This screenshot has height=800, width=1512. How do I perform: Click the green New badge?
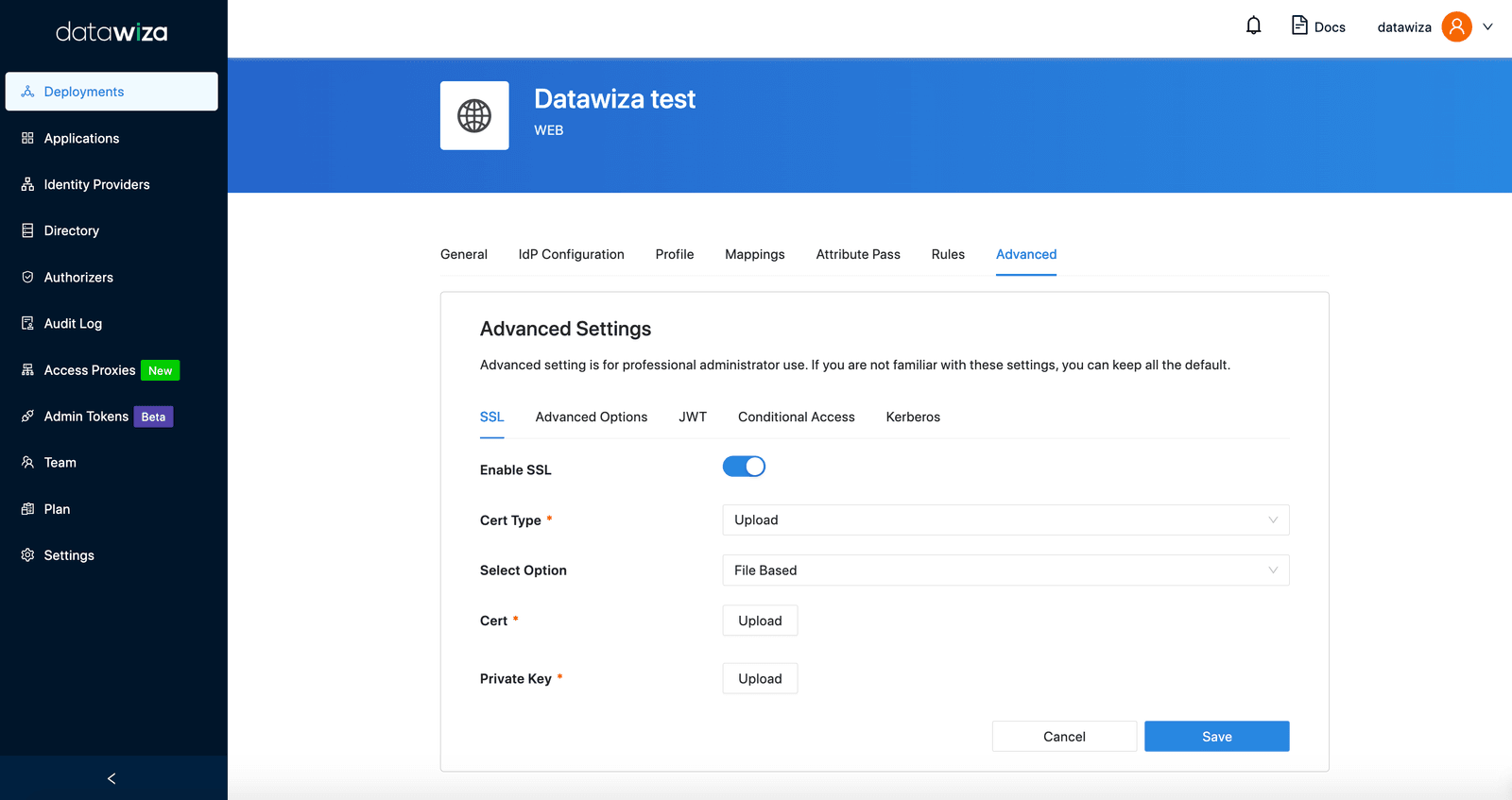tap(160, 370)
